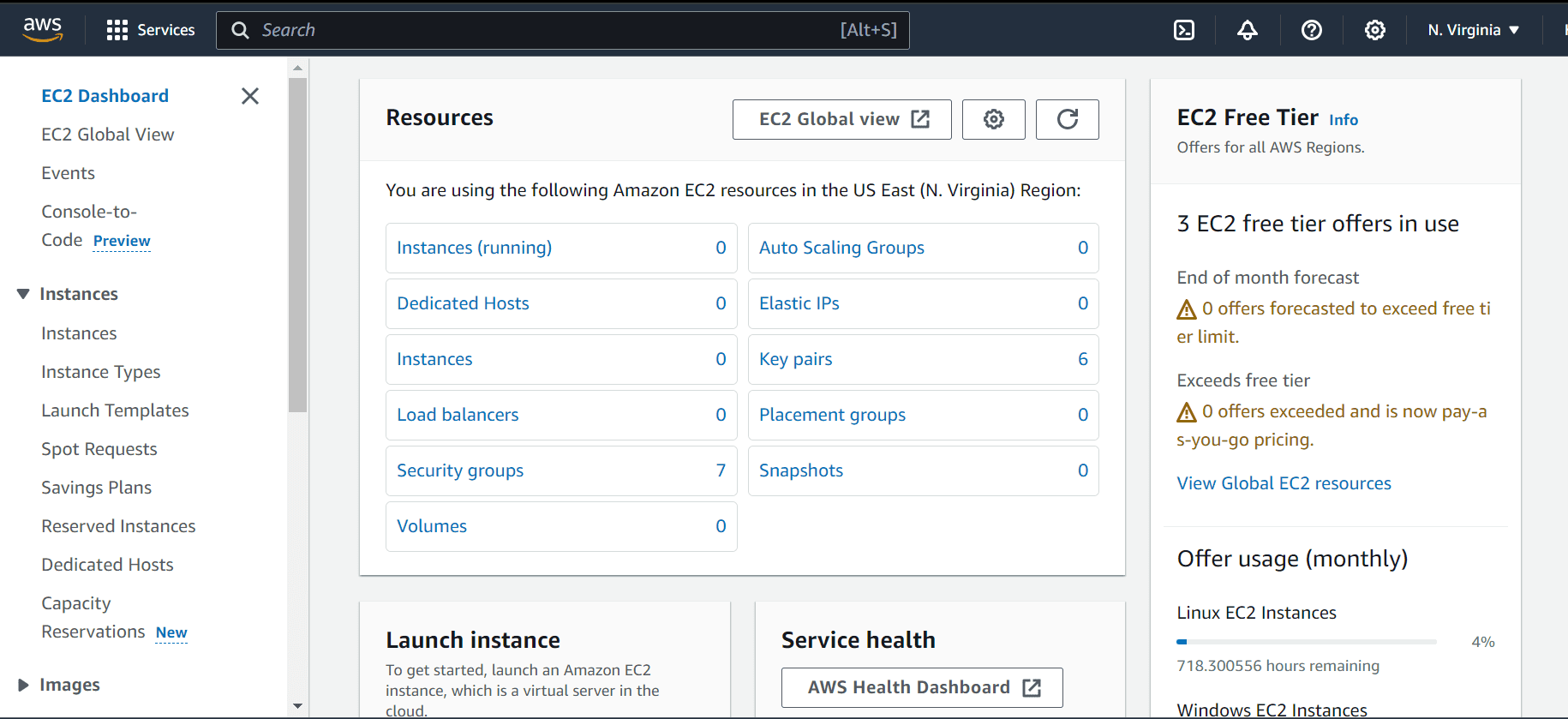Open the Instances resource tile
The width and height of the screenshot is (1568, 719).
(x=561, y=359)
